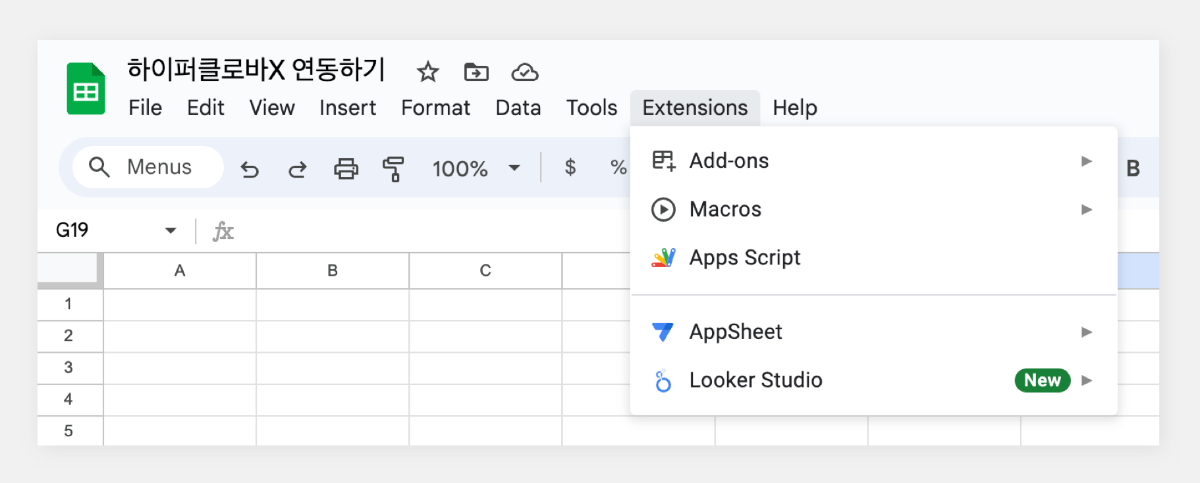Select column A header

[x=180, y=271]
